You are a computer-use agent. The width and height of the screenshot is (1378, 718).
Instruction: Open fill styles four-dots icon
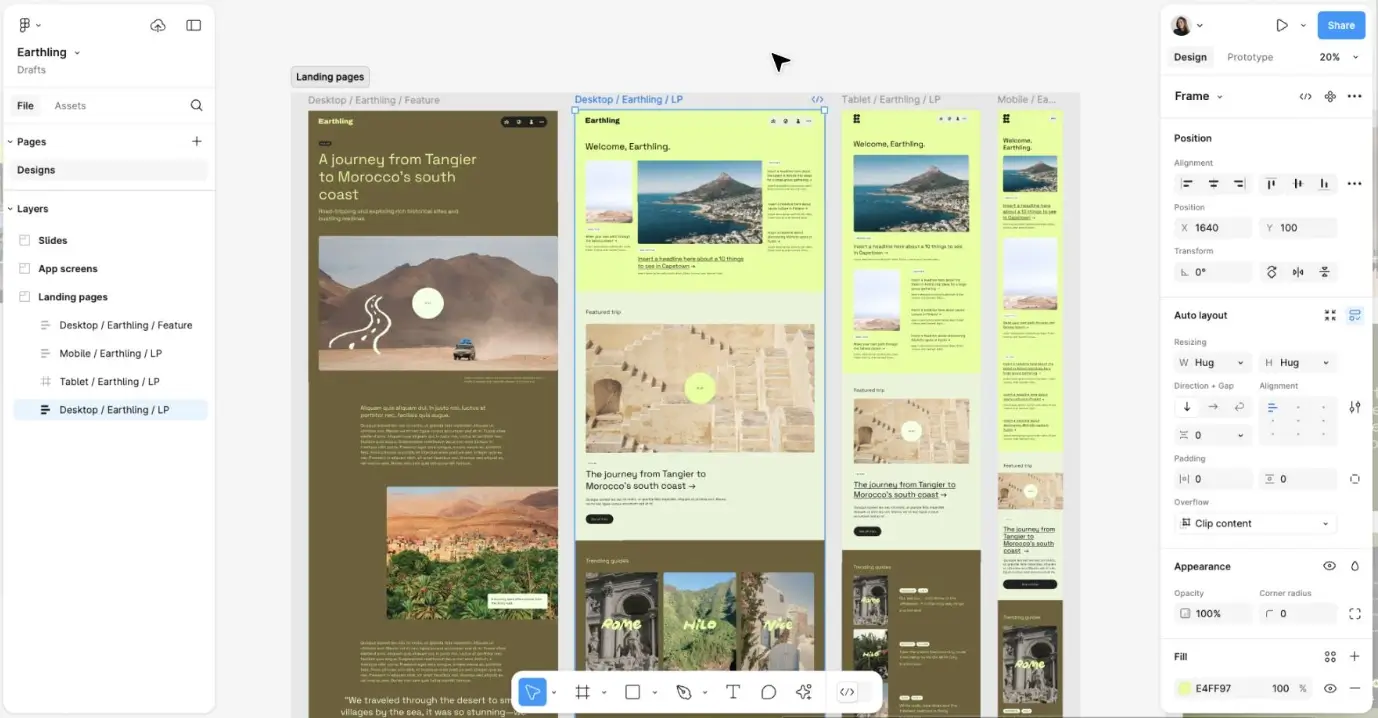(1330, 657)
